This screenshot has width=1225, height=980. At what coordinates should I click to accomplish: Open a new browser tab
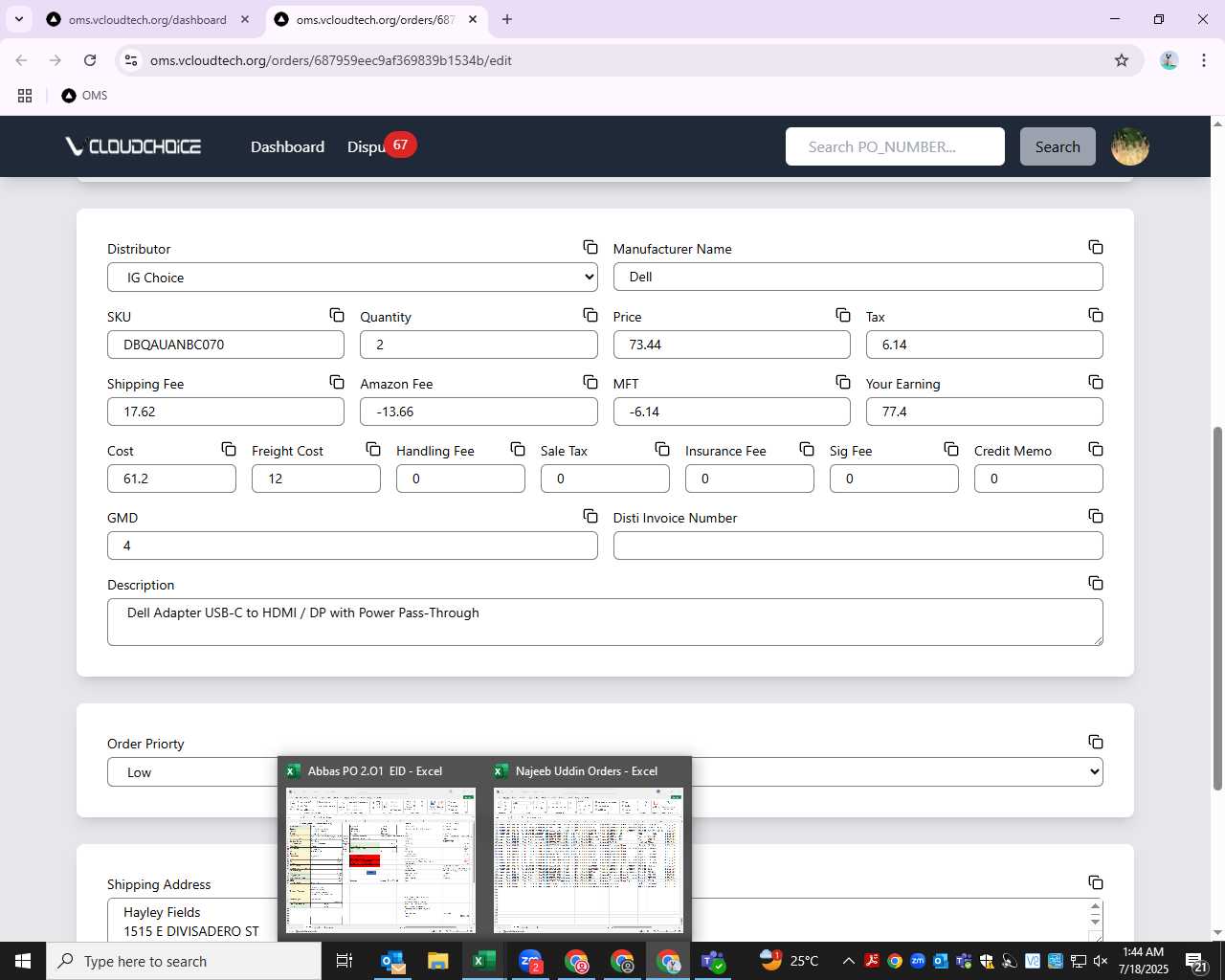(507, 19)
